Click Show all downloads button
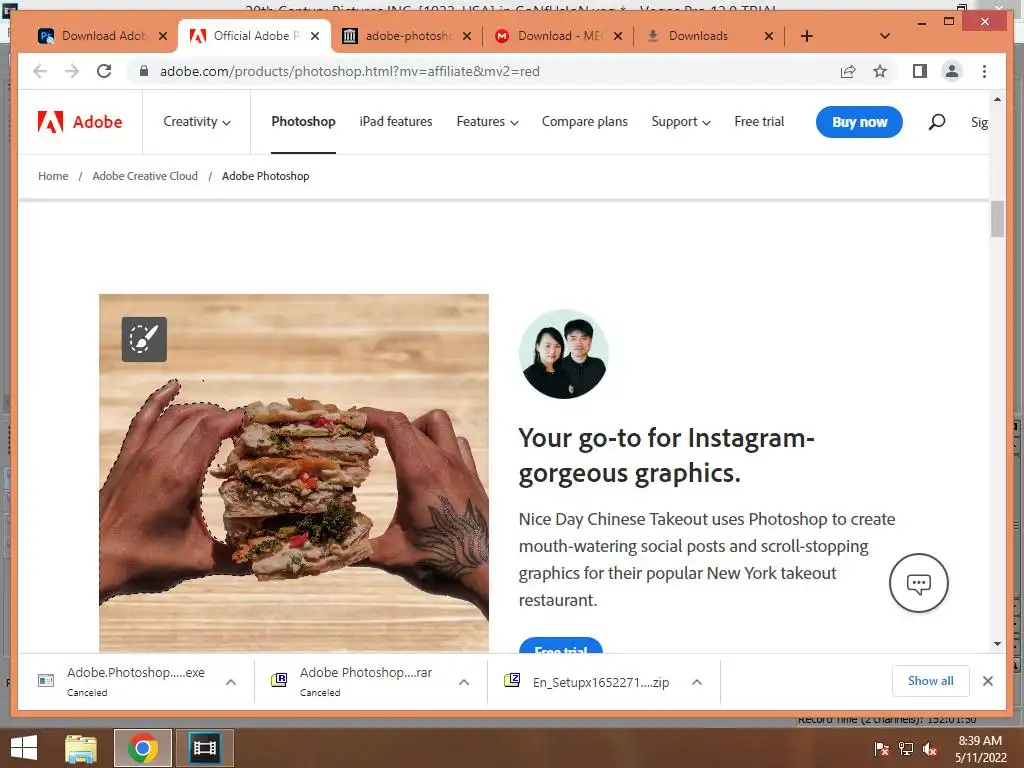 point(930,681)
